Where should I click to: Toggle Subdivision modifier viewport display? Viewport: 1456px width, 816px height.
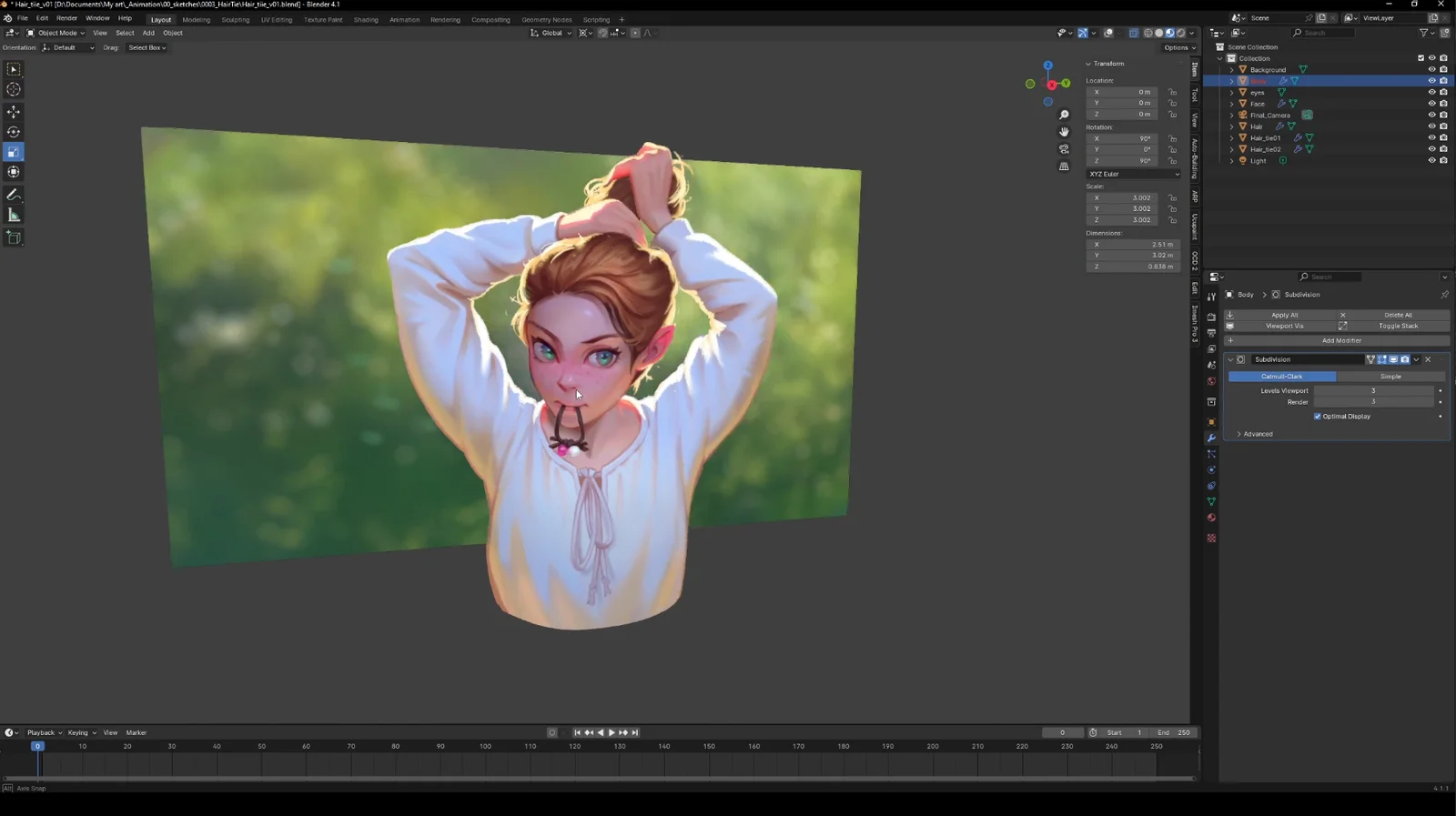click(1393, 359)
